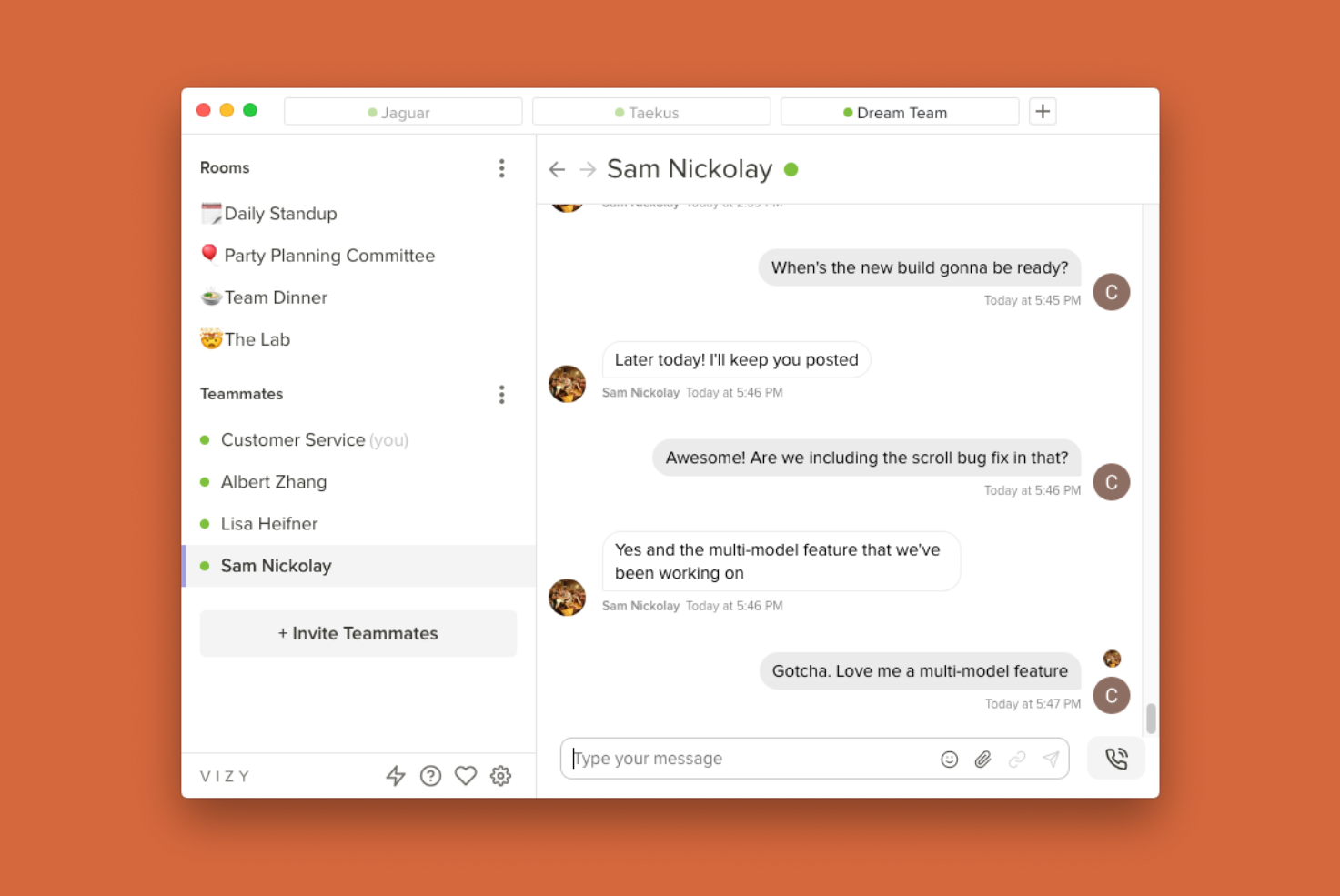Click the Invite Teammates button
The width and height of the screenshot is (1340, 896).
358,633
